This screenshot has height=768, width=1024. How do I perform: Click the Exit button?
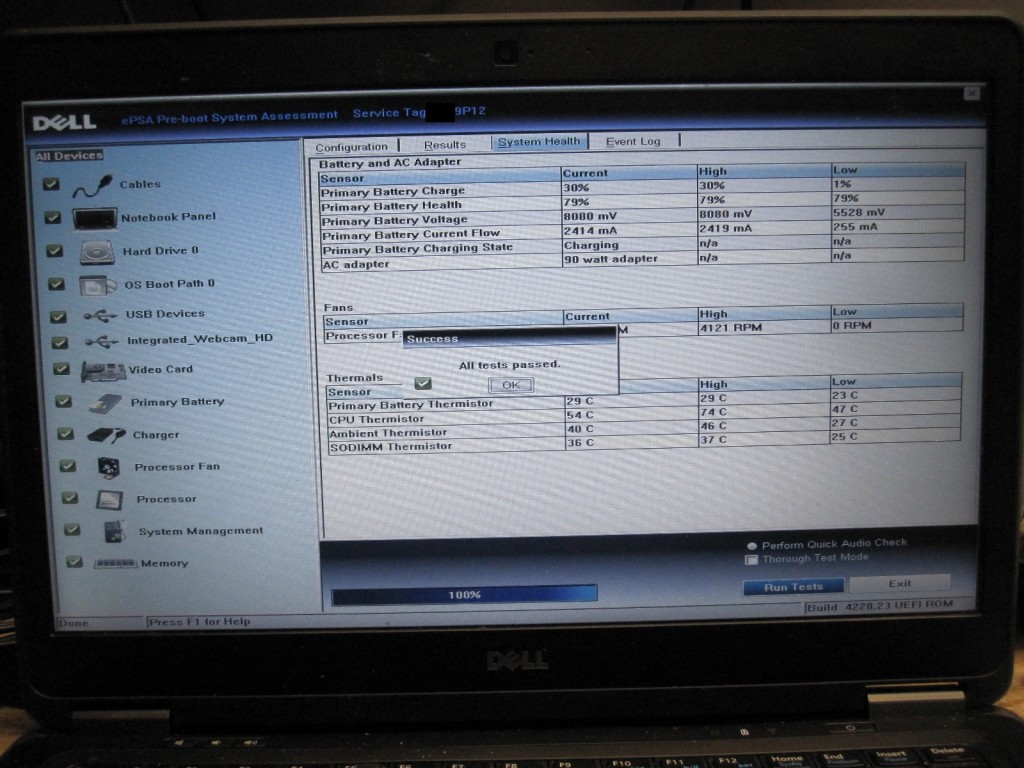[899, 583]
